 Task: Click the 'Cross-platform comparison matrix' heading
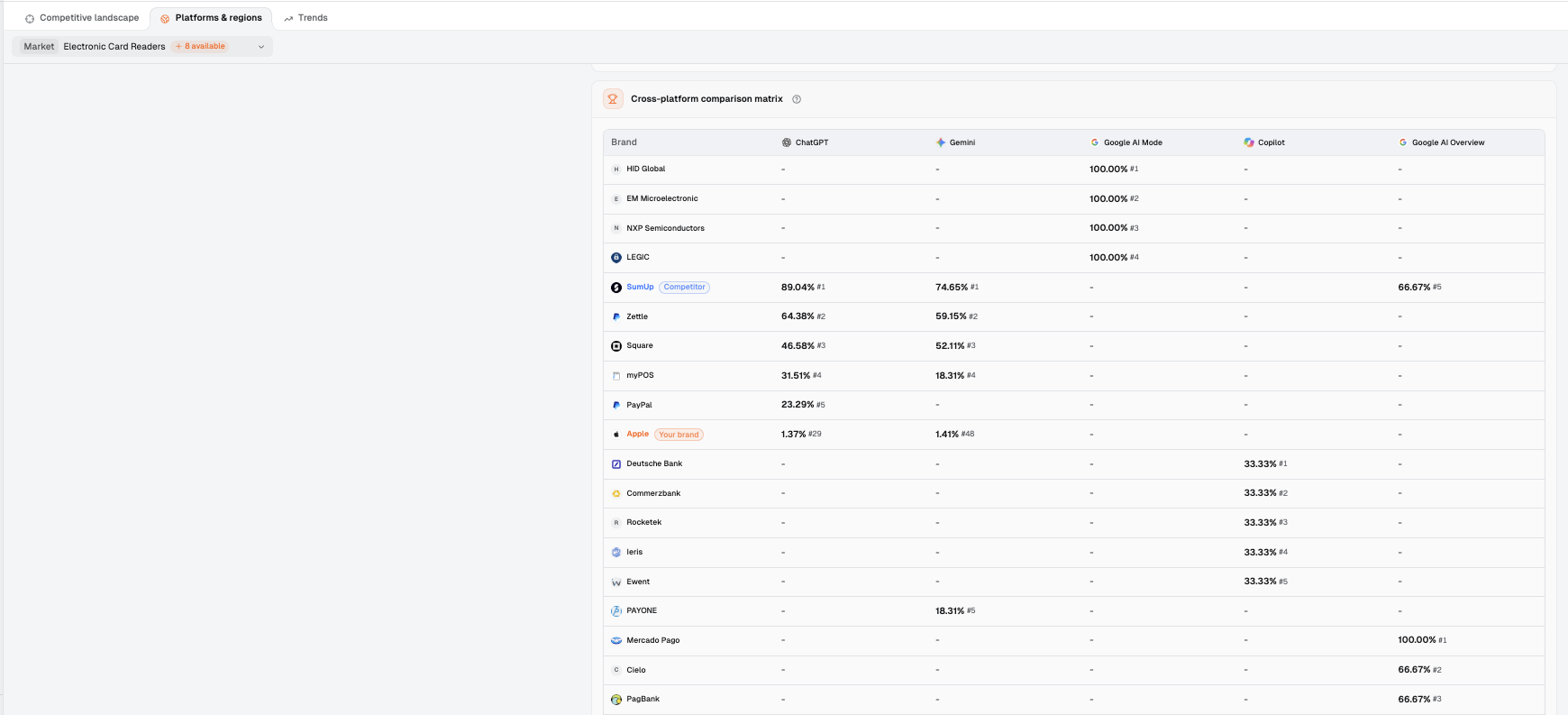click(x=707, y=99)
